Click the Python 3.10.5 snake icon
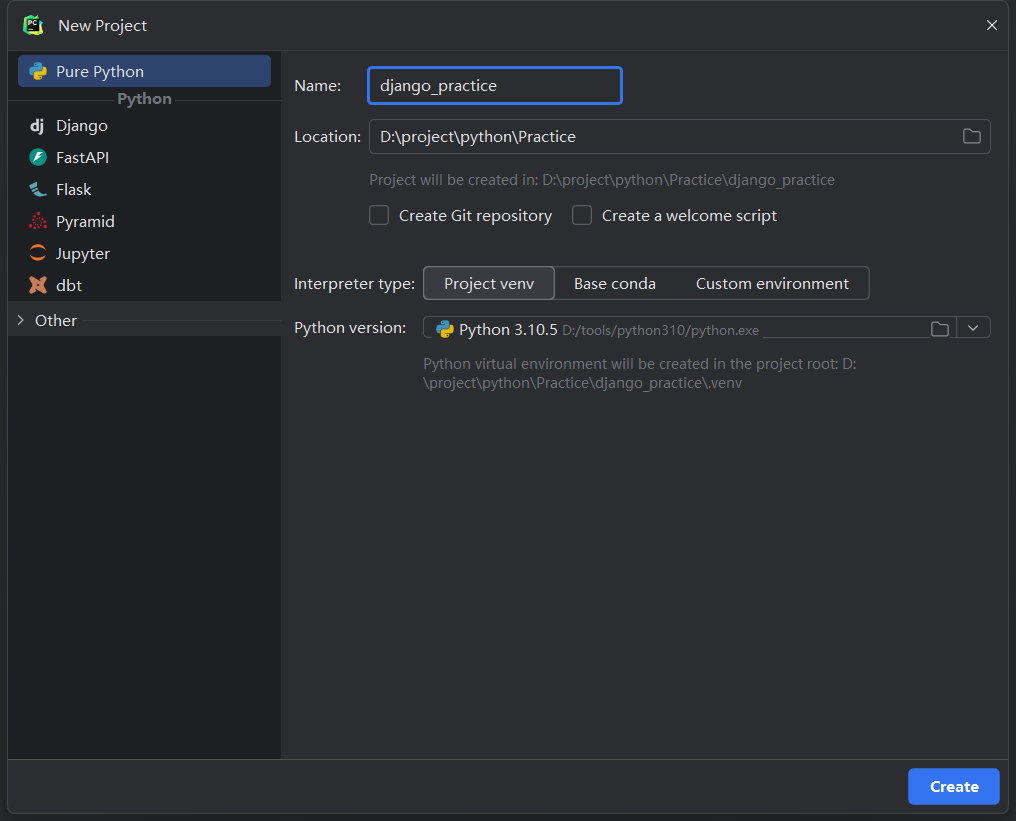Viewport: 1016px width, 821px height. coord(445,329)
